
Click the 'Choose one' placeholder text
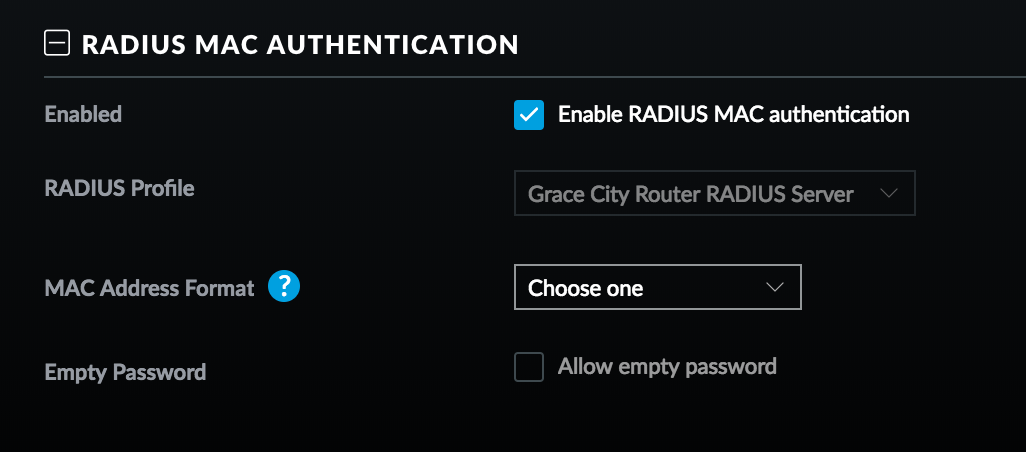click(x=586, y=288)
